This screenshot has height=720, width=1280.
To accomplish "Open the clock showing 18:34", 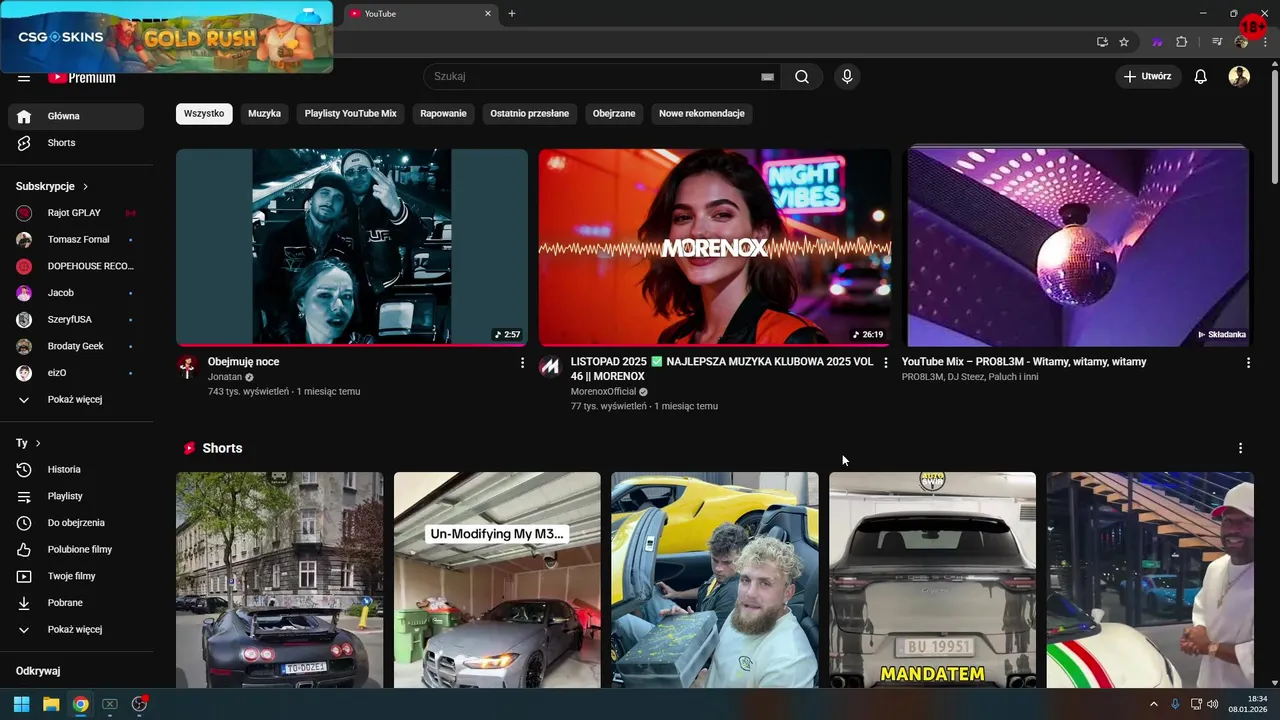I will [x=1249, y=704].
